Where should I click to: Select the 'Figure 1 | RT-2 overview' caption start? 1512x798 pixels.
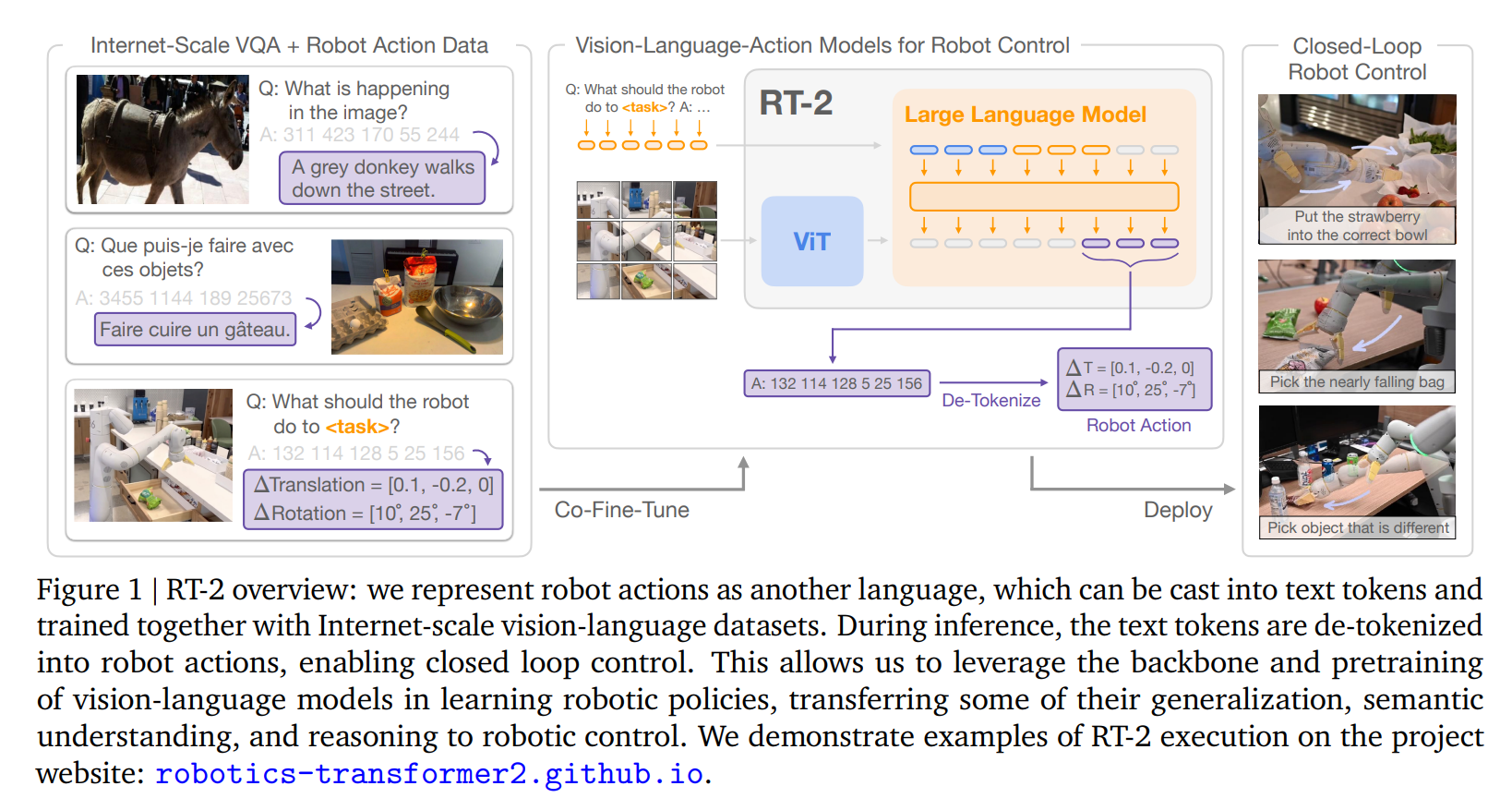click(197, 589)
